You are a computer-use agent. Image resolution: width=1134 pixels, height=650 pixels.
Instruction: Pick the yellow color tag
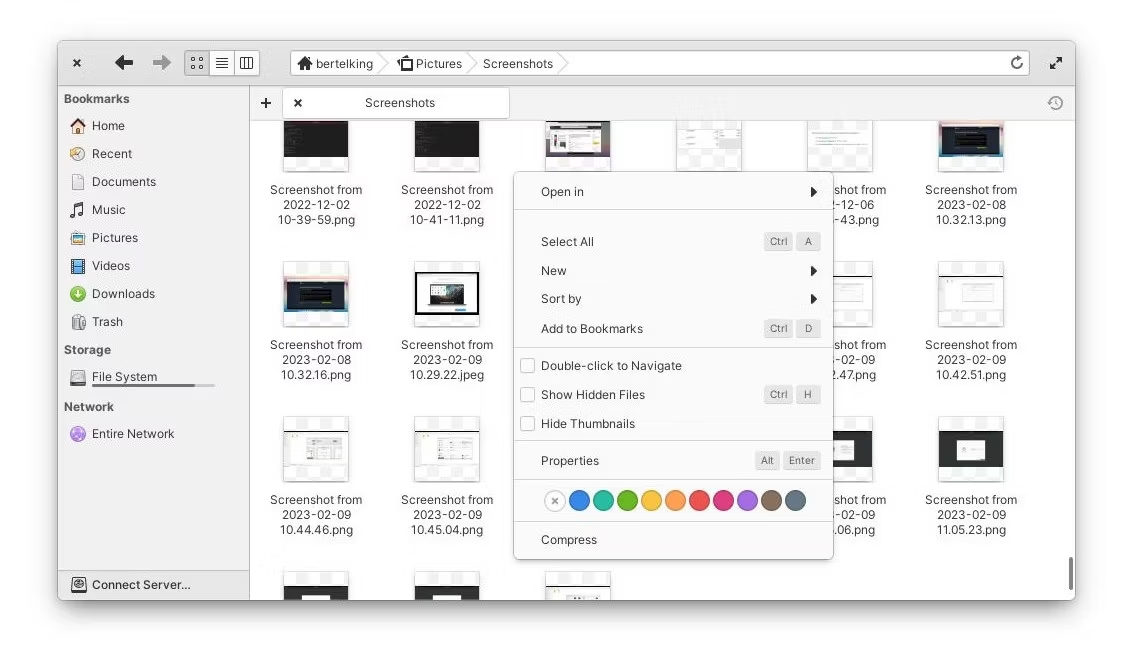tap(652, 500)
